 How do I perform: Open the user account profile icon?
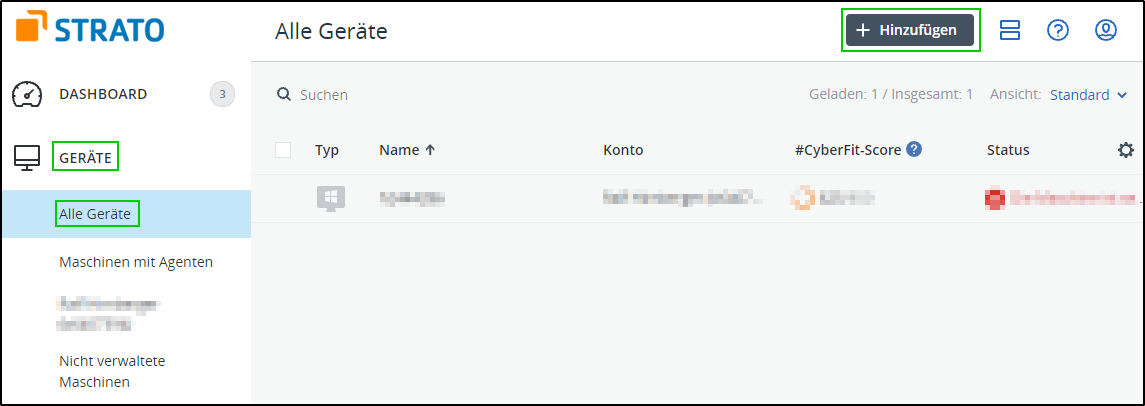1106,31
